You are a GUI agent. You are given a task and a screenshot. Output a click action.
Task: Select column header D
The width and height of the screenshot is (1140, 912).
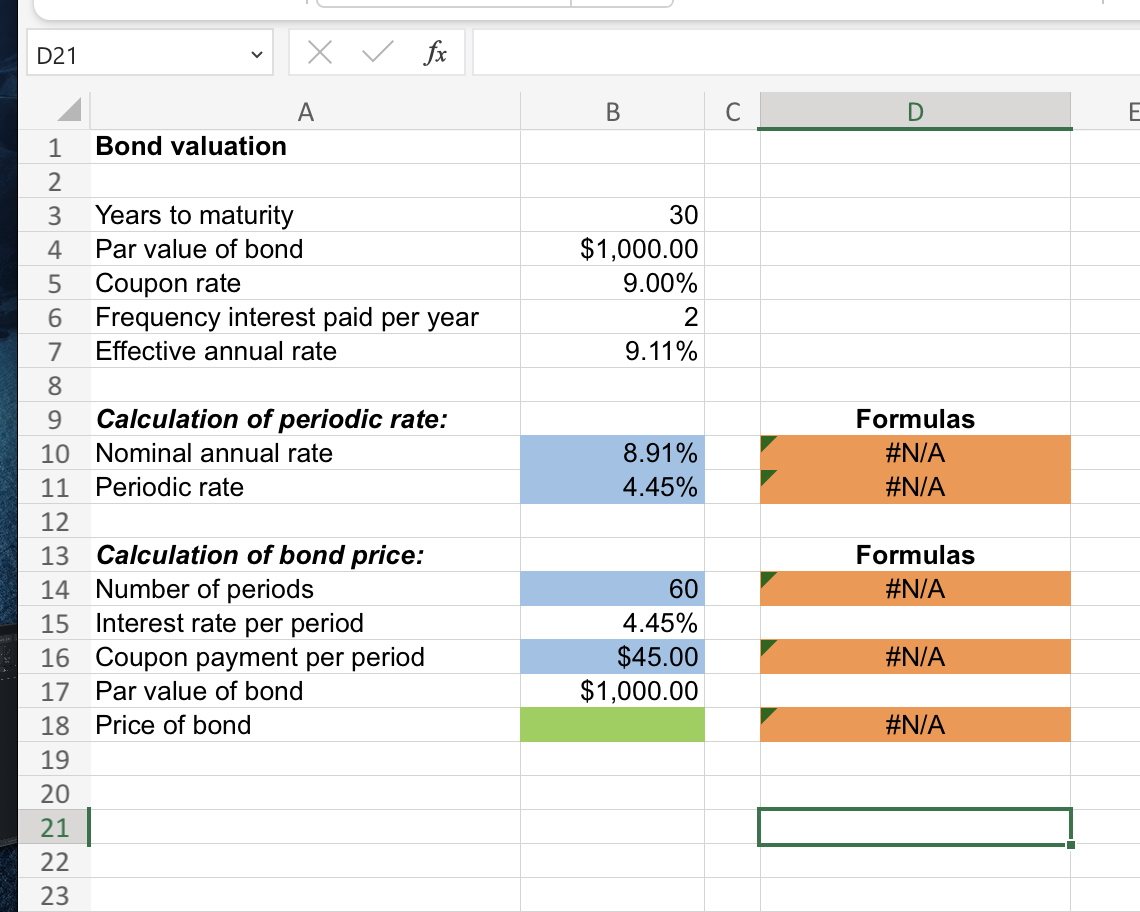tap(915, 111)
